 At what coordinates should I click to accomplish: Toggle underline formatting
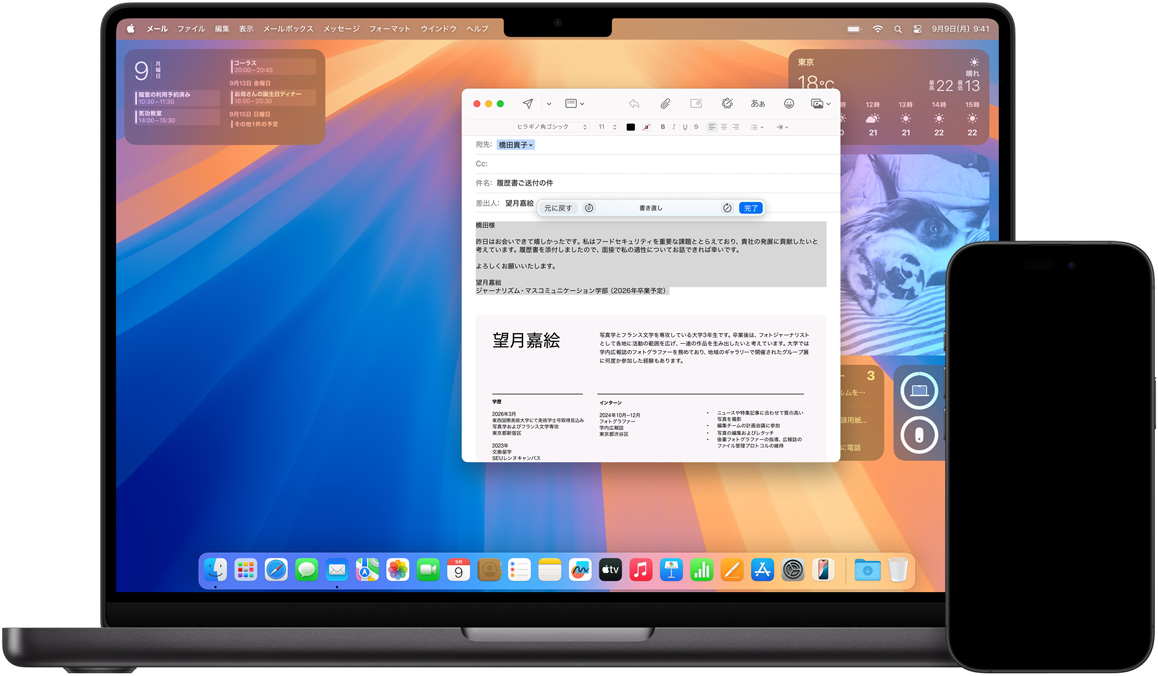685,127
